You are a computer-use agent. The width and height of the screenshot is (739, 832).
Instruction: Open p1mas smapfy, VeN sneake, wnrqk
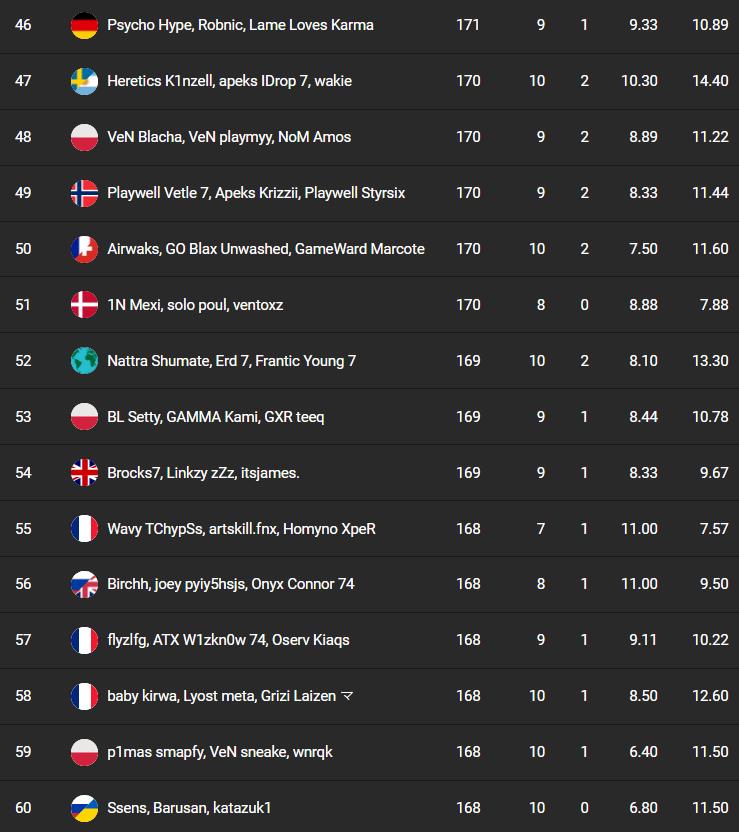220,752
